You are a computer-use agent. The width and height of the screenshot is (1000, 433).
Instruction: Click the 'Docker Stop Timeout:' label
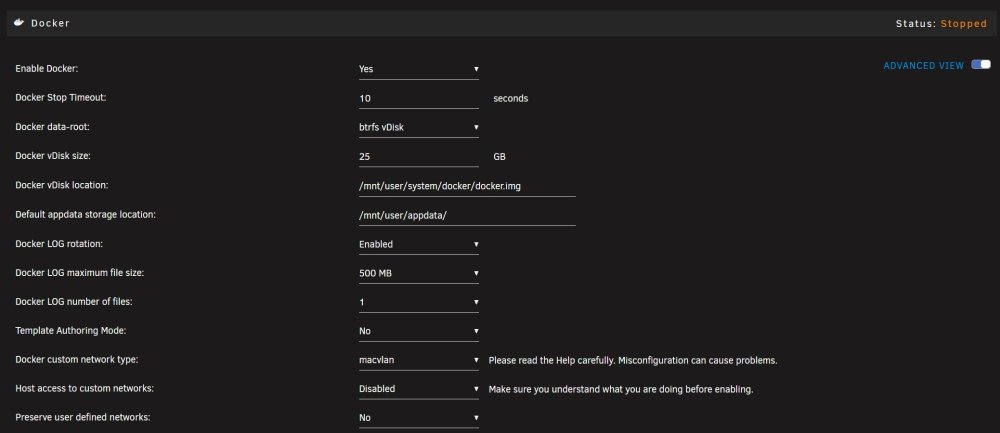(x=61, y=98)
